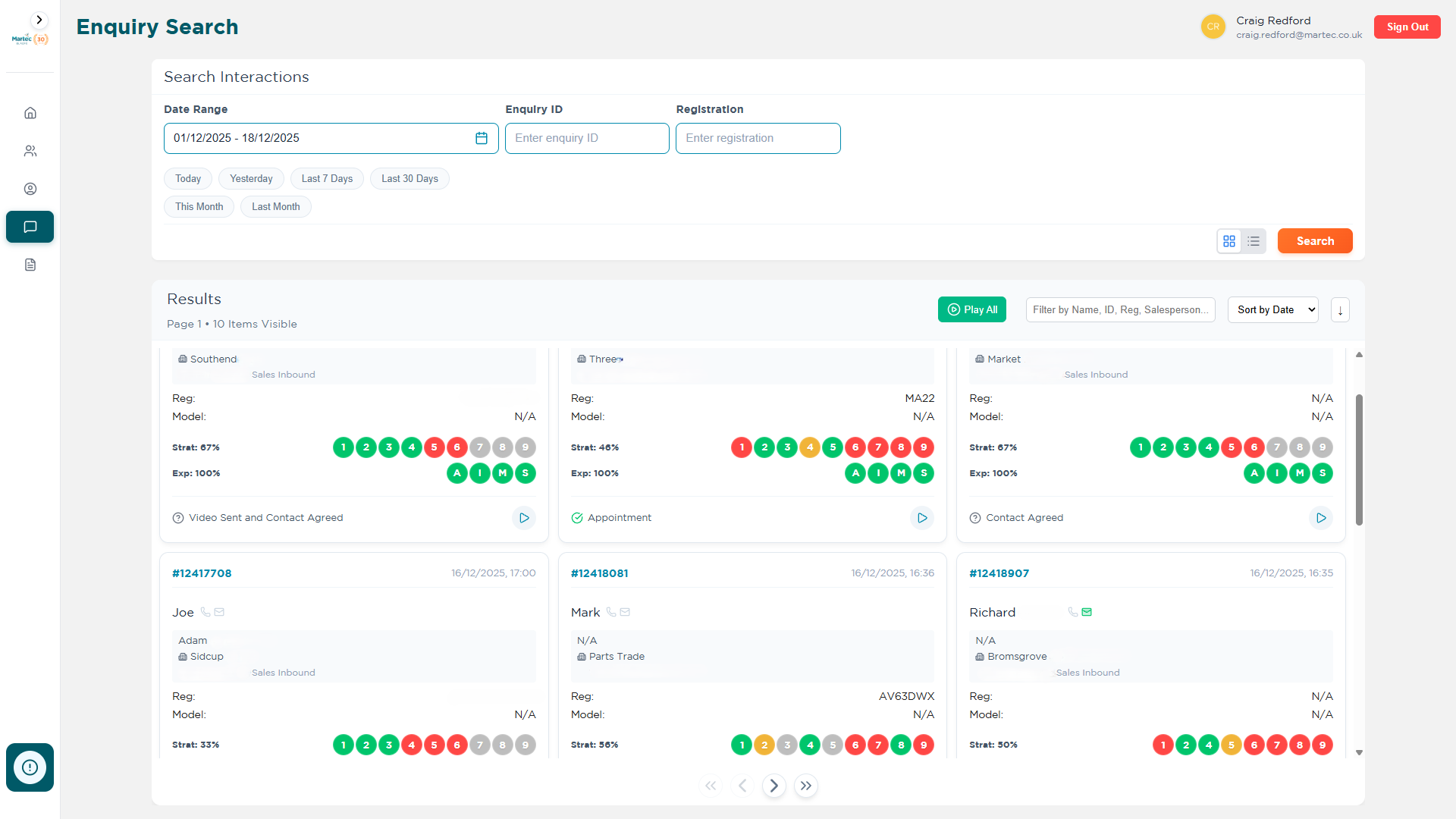Switch to list view layout
The image size is (1456, 819).
click(x=1254, y=241)
